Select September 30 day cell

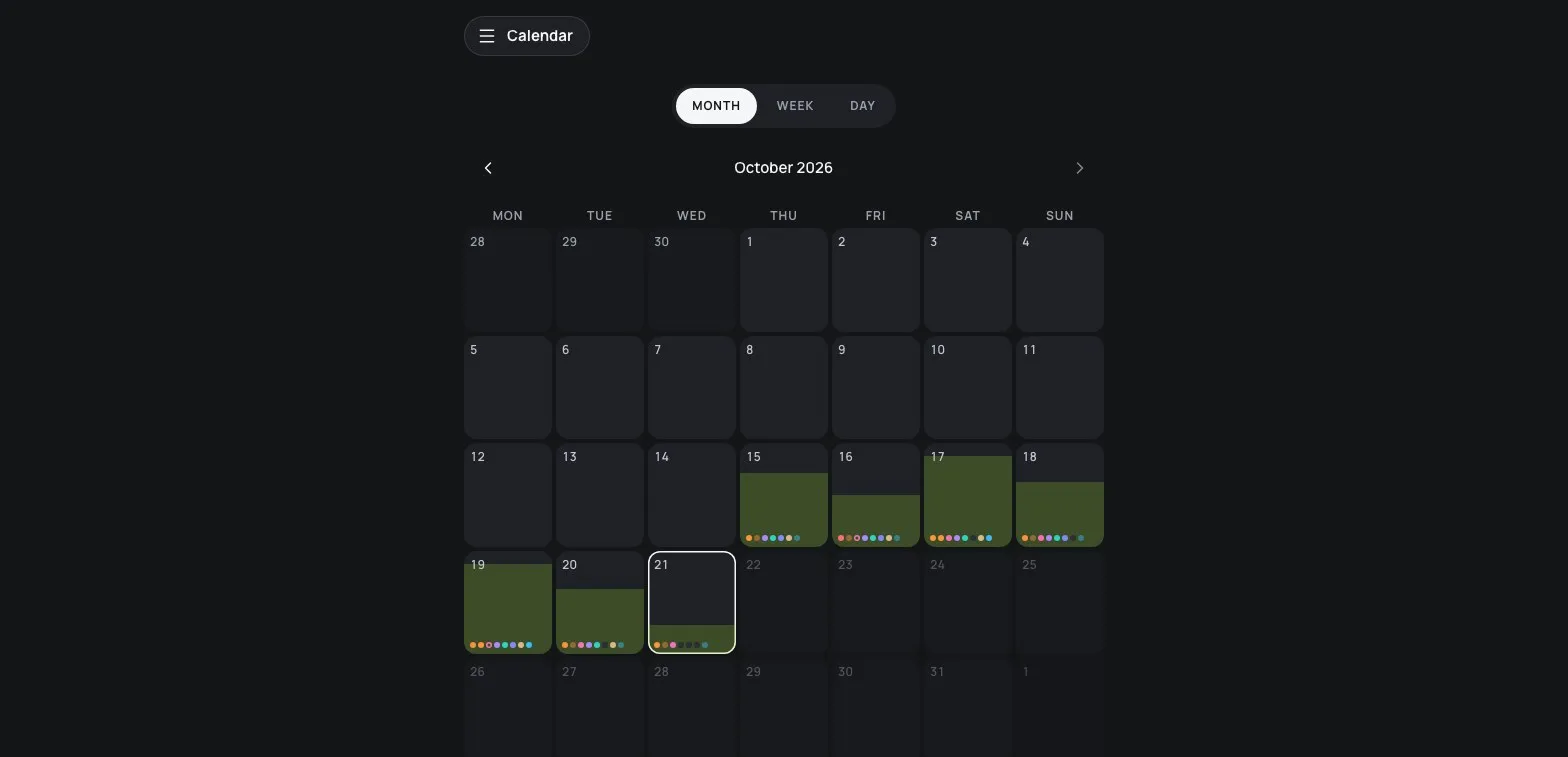[x=692, y=280]
